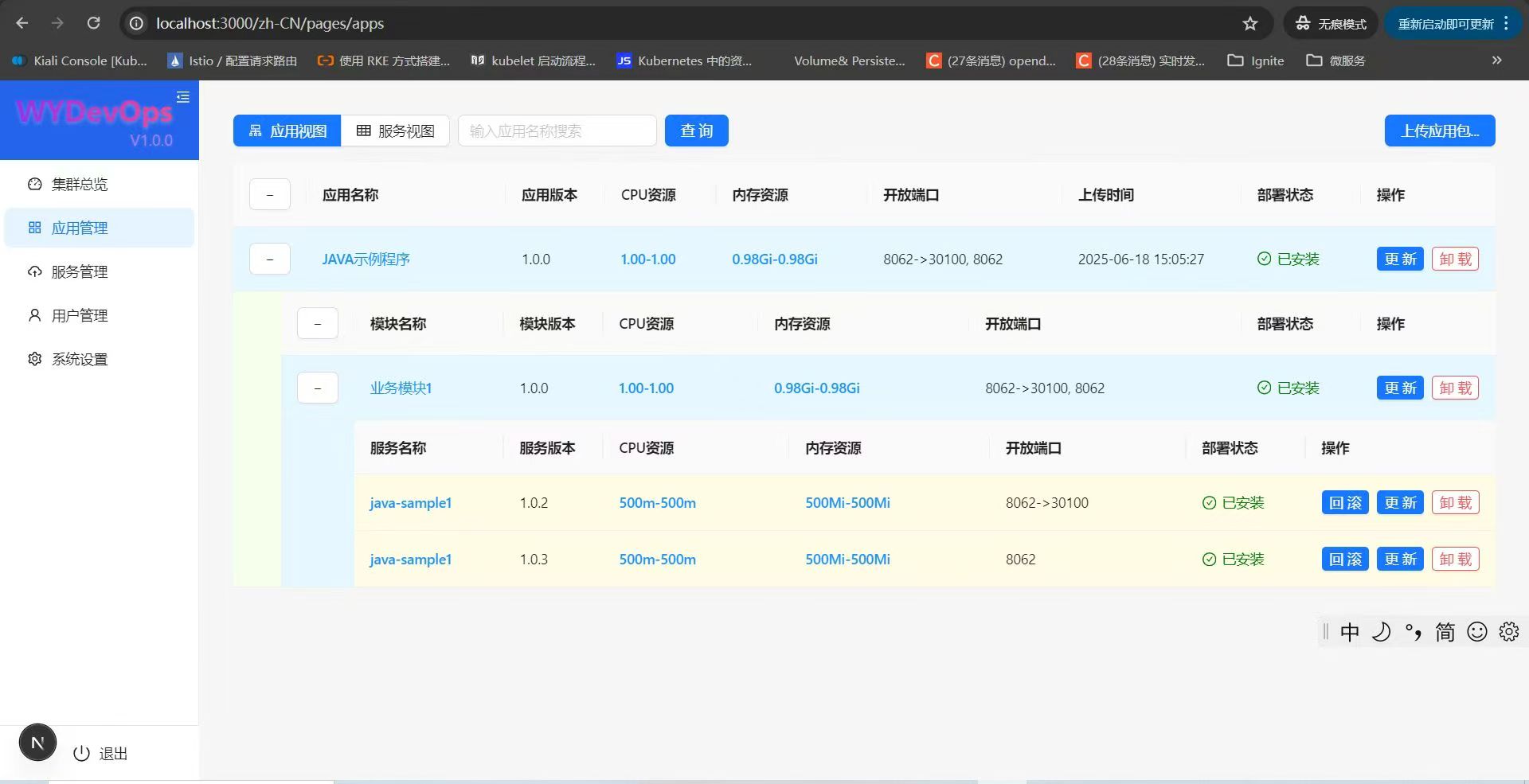This screenshot has height=784, width=1529.
Task: Open 服务管理 menu item
Action: pos(100,271)
